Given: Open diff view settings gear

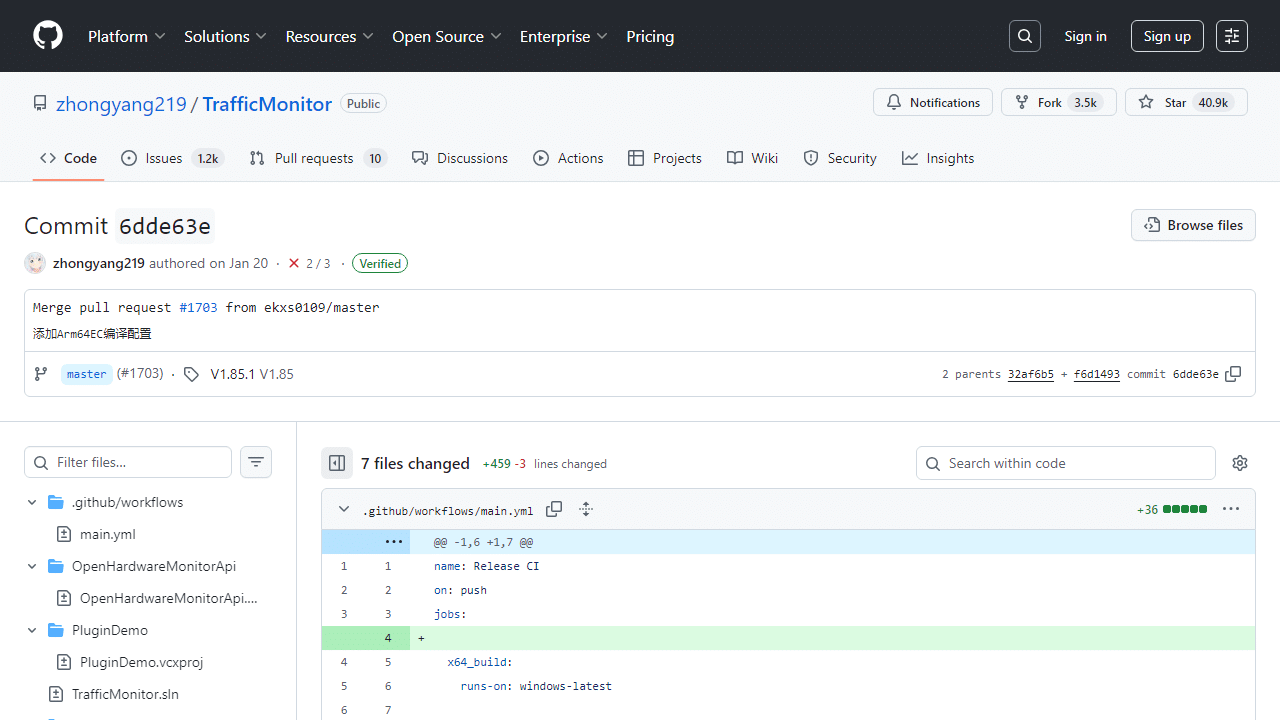Looking at the screenshot, I should click(x=1240, y=463).
